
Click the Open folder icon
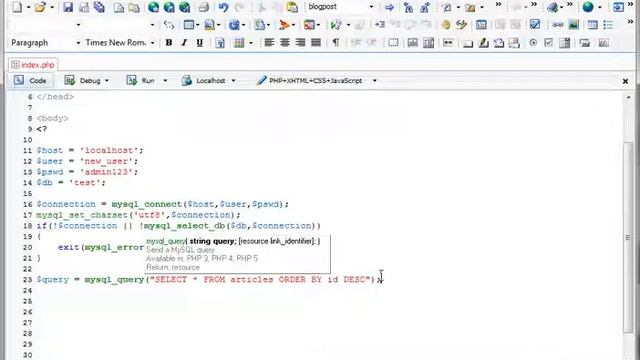point(40,7)
